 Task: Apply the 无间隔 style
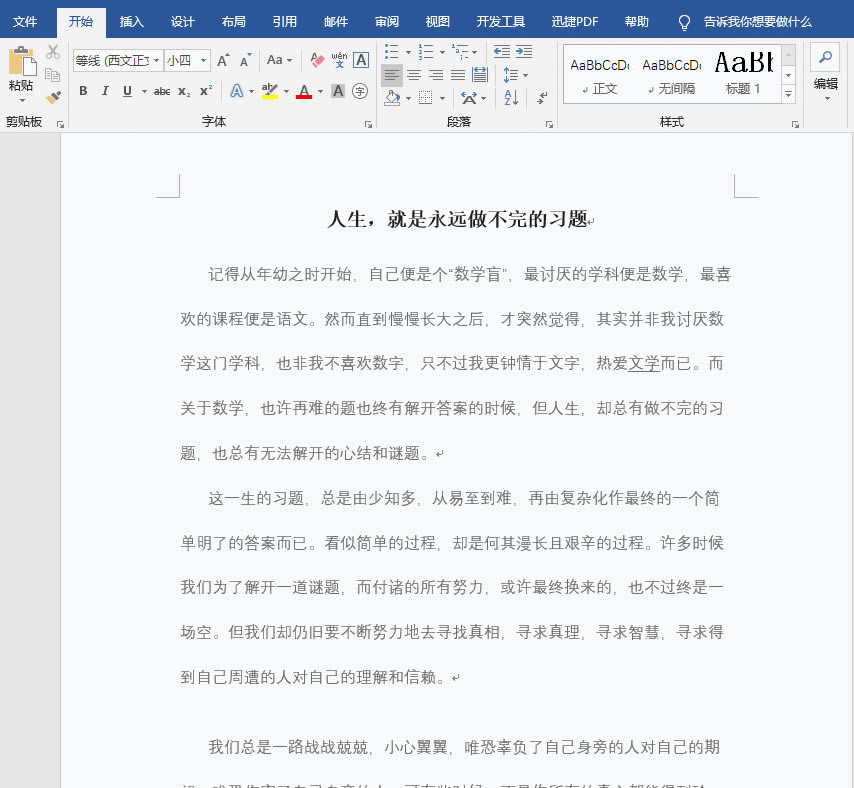[672, 75]
